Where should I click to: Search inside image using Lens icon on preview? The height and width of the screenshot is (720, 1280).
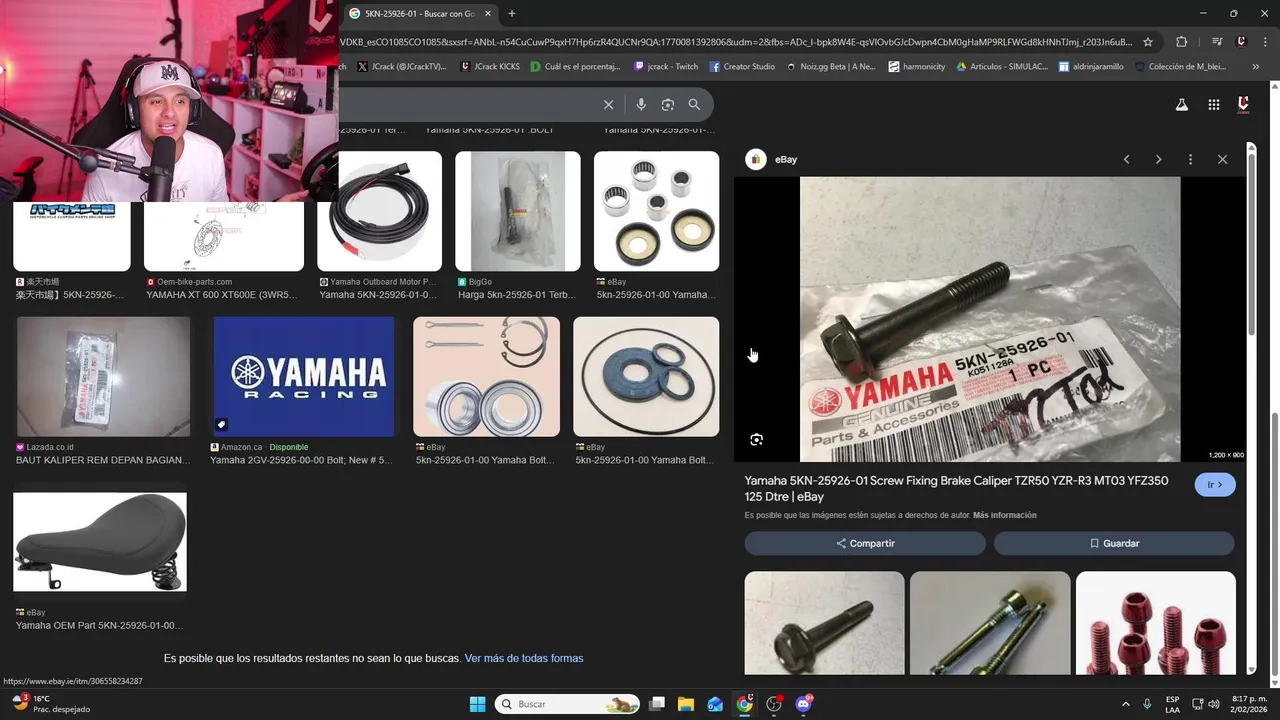pyautogui.click(x=757, y=439)
